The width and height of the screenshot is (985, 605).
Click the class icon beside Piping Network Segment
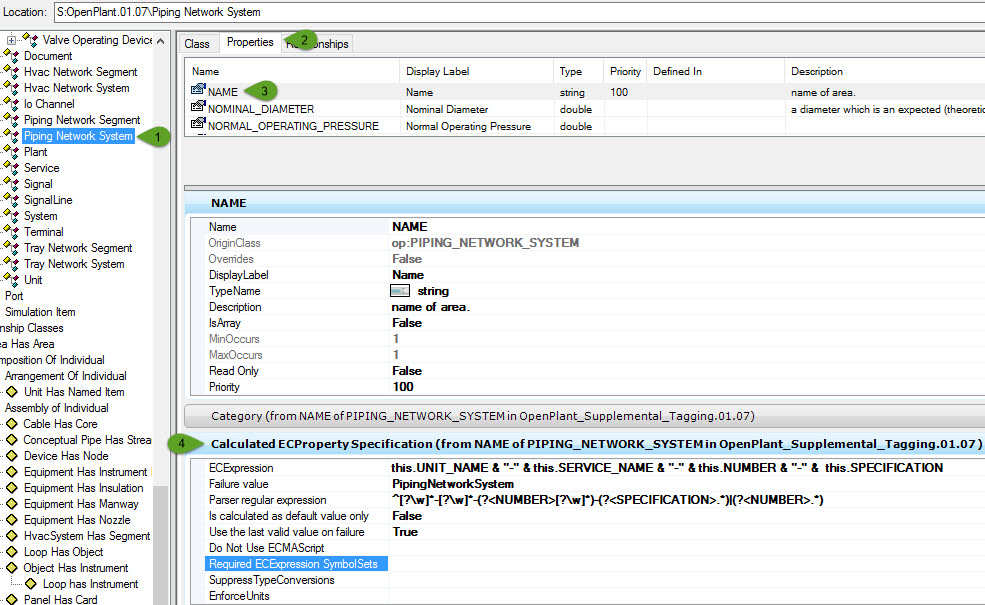pos(11,120)
